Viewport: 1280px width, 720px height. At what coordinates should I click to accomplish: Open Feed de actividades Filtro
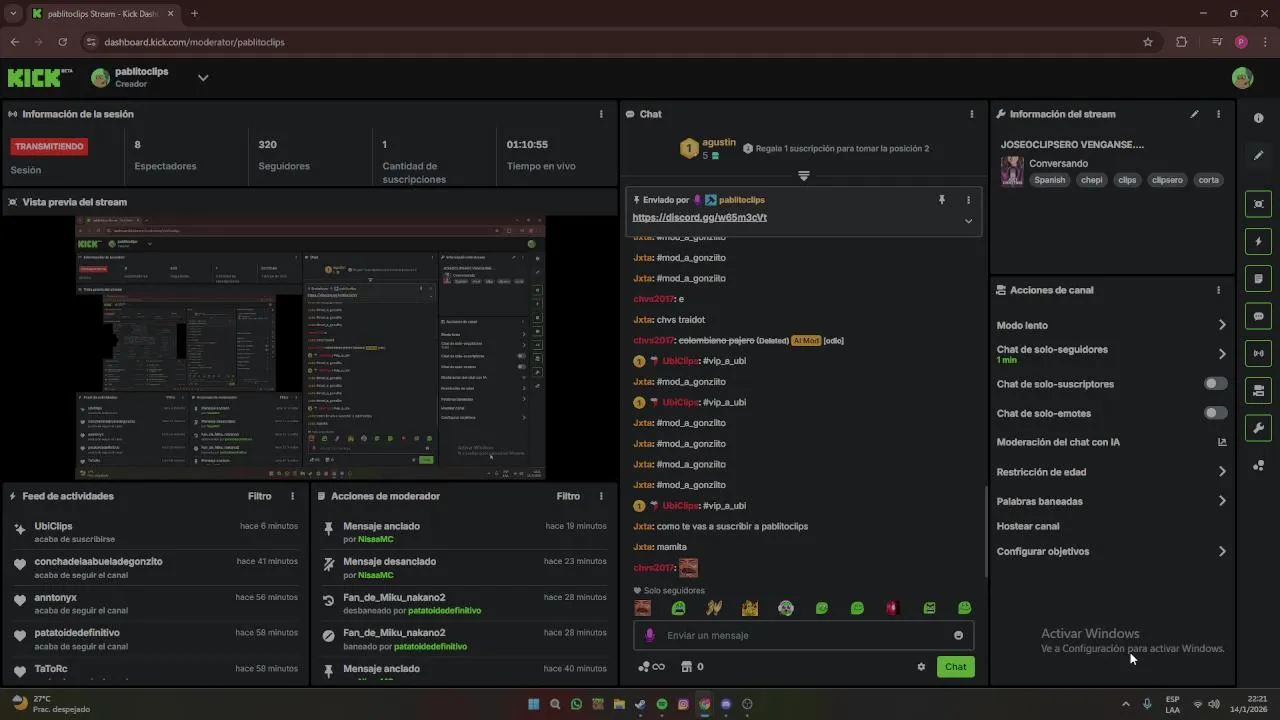pyautogui.click(x=259, y=496)
